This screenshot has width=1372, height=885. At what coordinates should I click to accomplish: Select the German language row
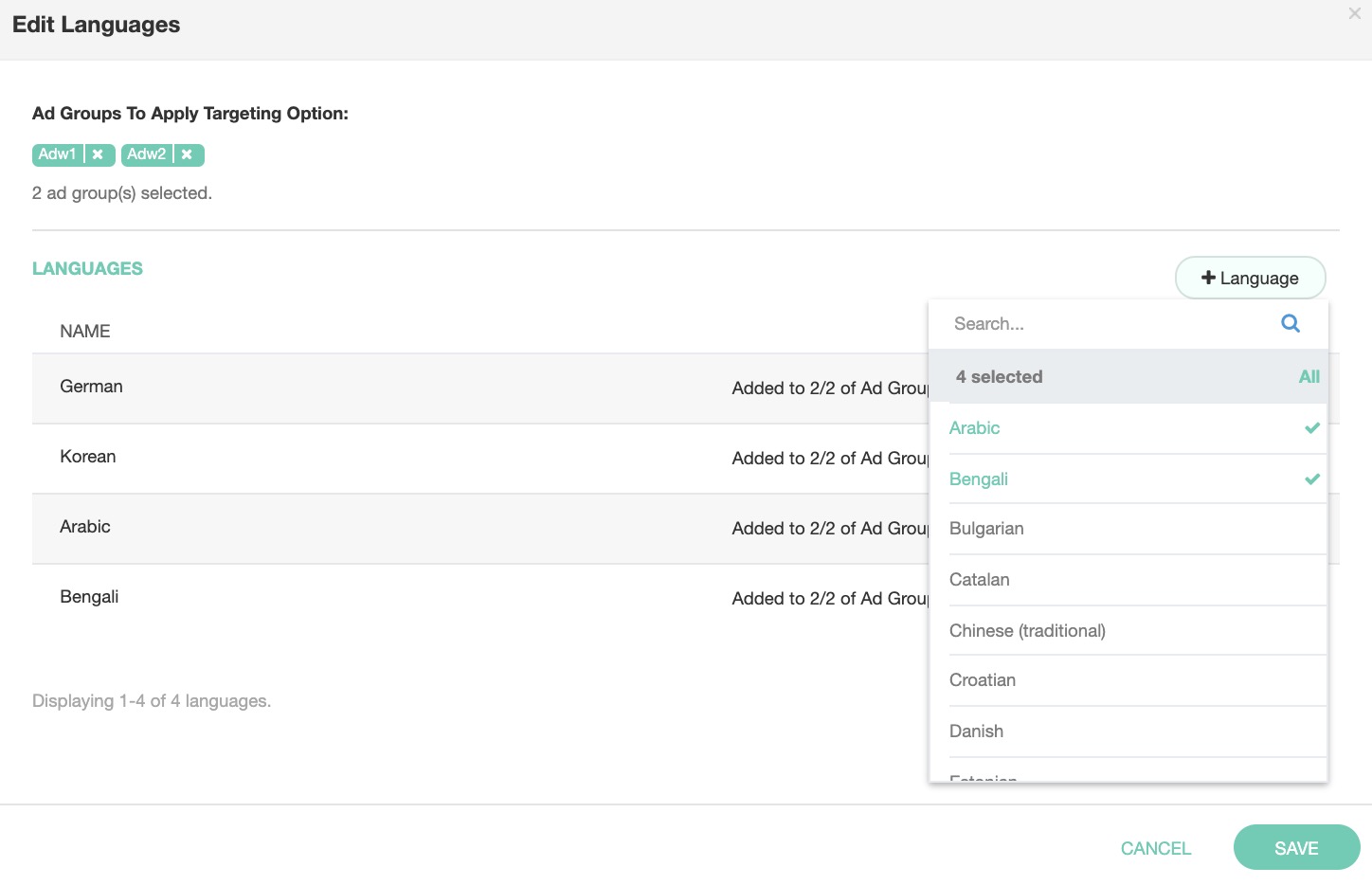(92, 387)
